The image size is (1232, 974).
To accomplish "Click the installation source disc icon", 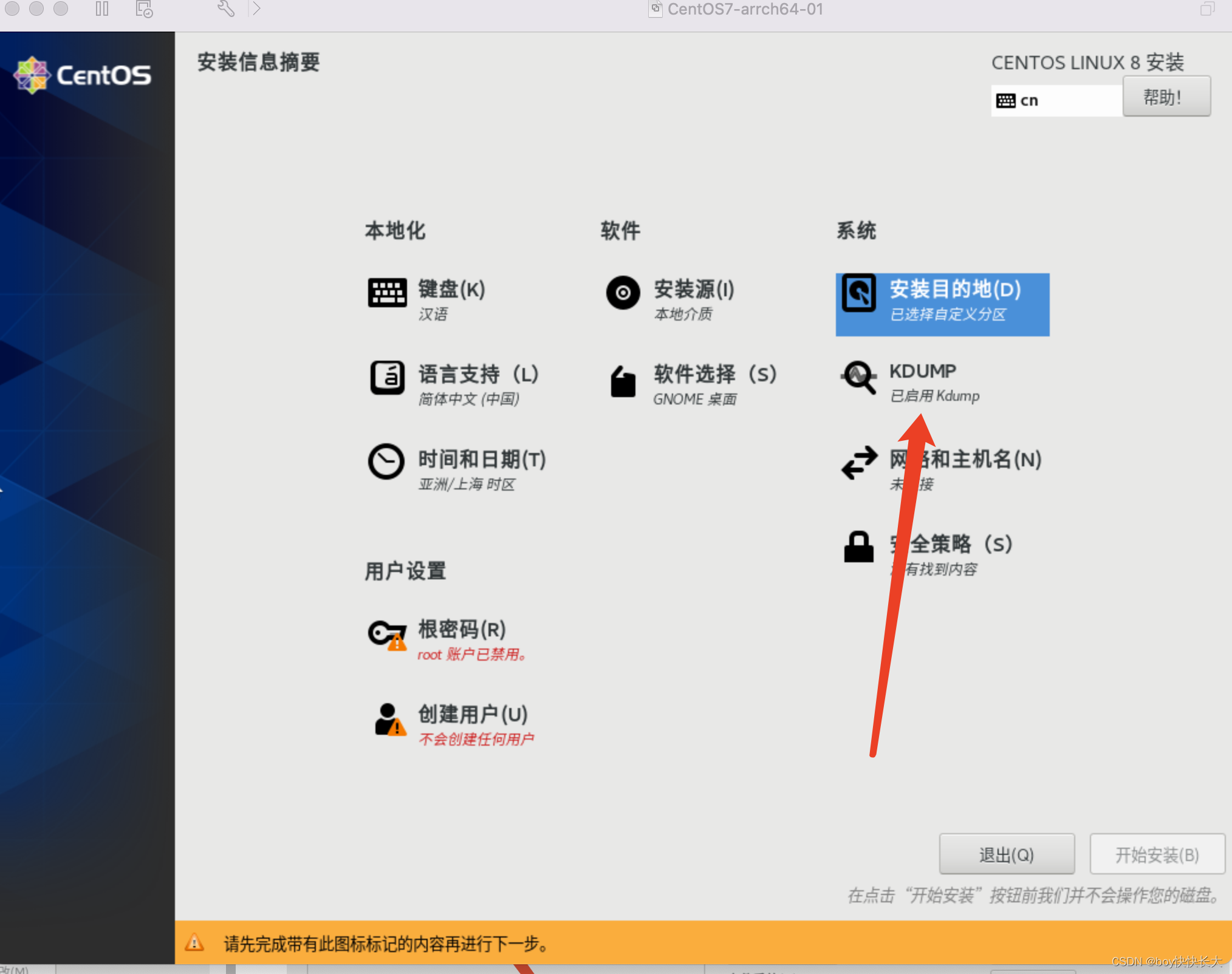I will pos(623,293).
